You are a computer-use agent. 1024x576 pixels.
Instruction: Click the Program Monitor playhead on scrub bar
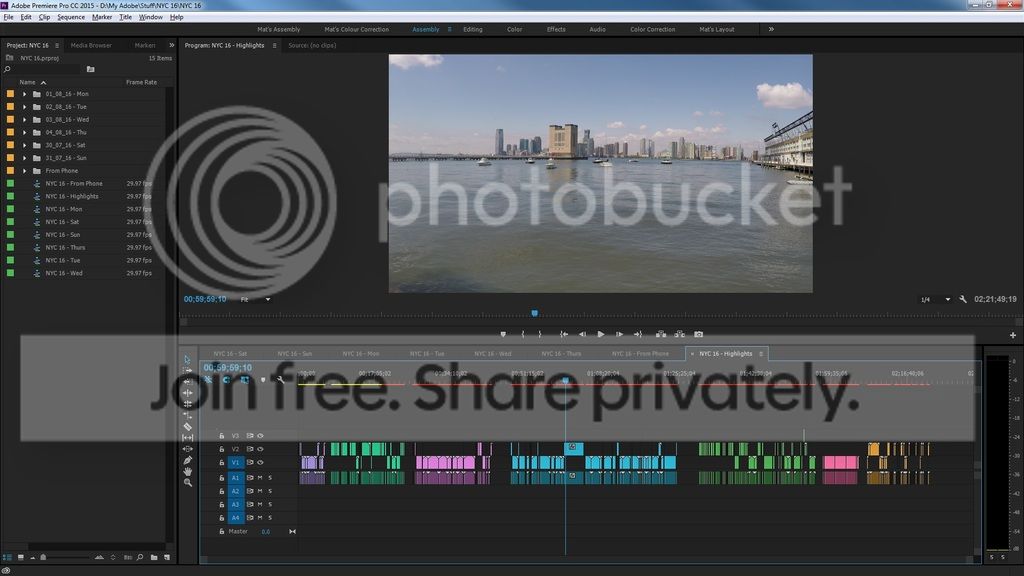tap(534, 313)
